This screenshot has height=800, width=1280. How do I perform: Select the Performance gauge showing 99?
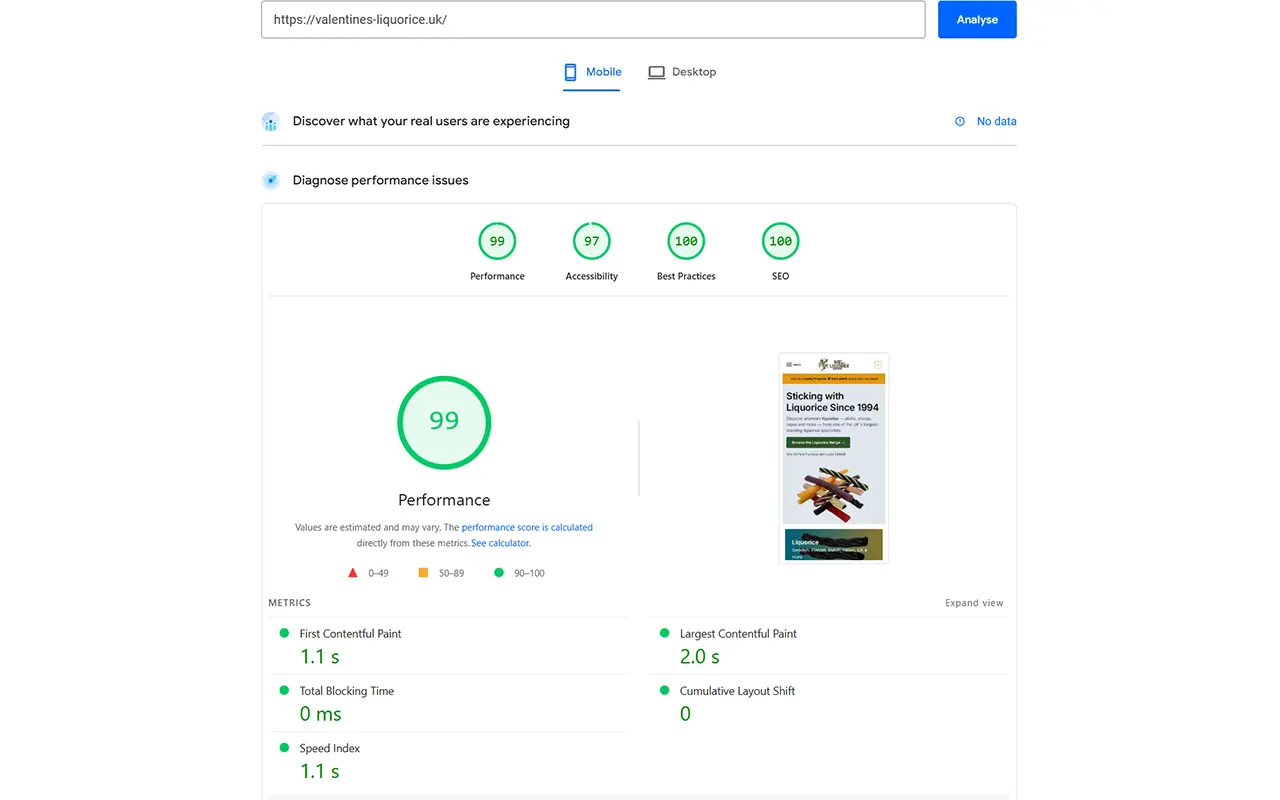pos(497,240)
